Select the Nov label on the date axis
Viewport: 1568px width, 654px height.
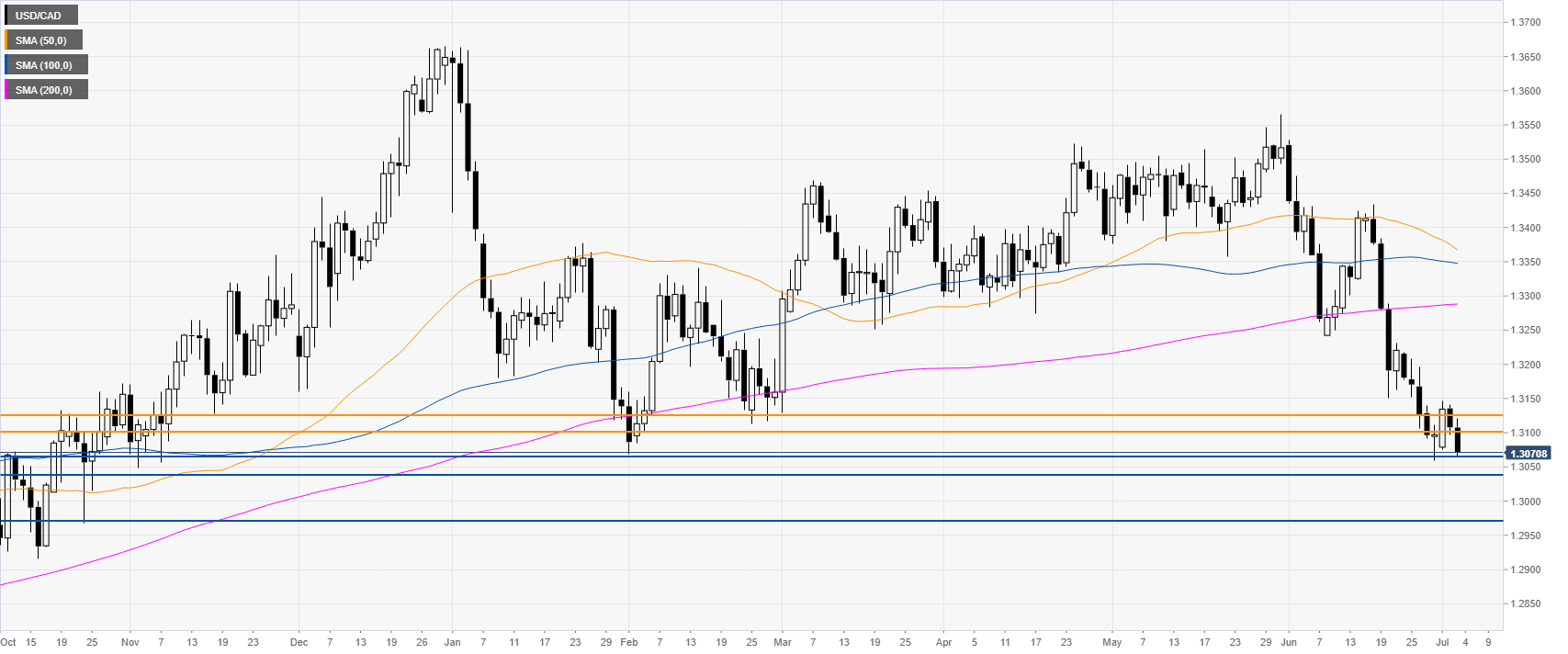[130, 643]
